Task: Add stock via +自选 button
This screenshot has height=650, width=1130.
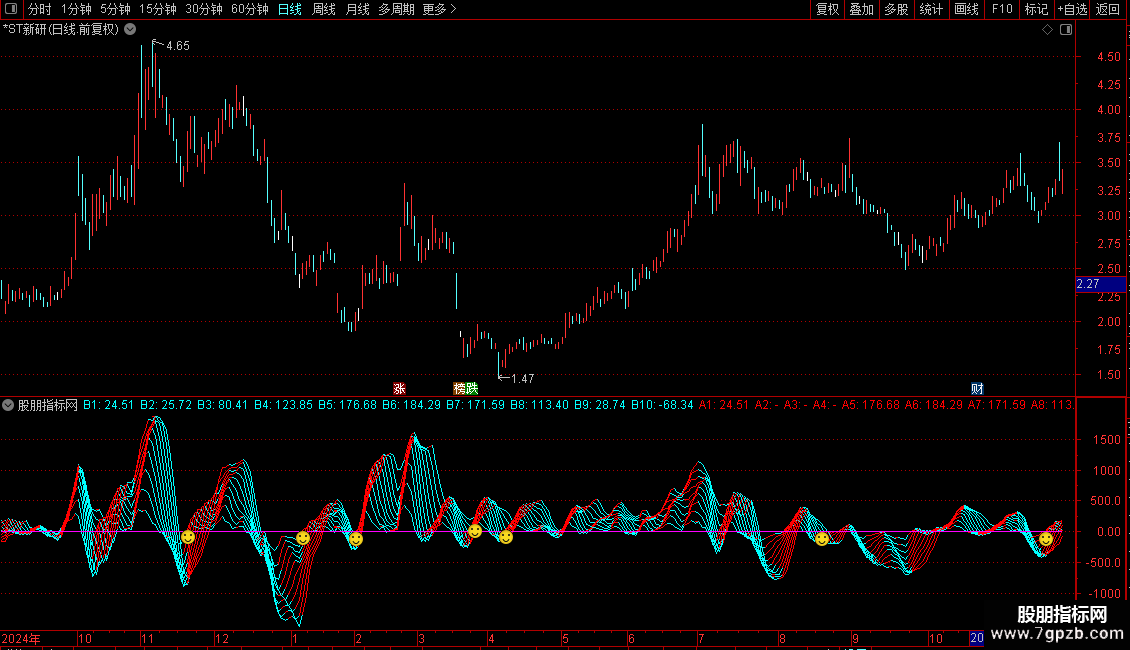Action: (x=1072, y=9)
